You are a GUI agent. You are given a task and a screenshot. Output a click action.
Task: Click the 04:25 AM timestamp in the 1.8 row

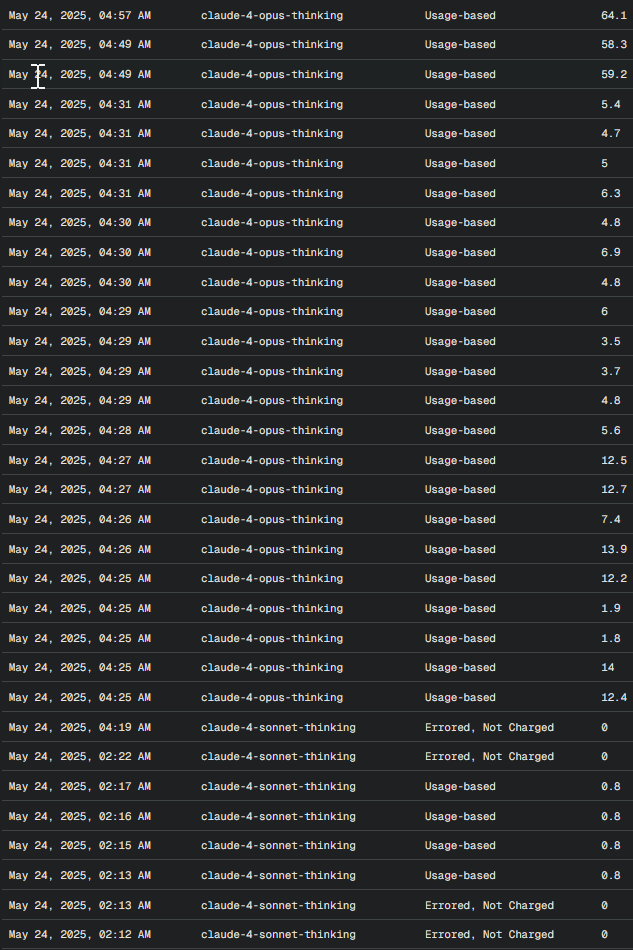point(79,638)
